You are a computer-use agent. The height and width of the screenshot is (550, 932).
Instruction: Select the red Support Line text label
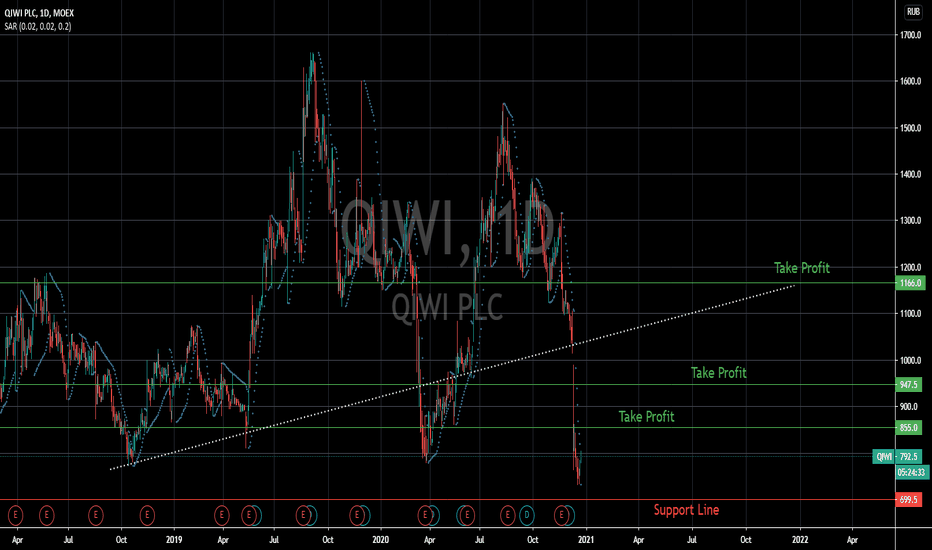point(686,510)
